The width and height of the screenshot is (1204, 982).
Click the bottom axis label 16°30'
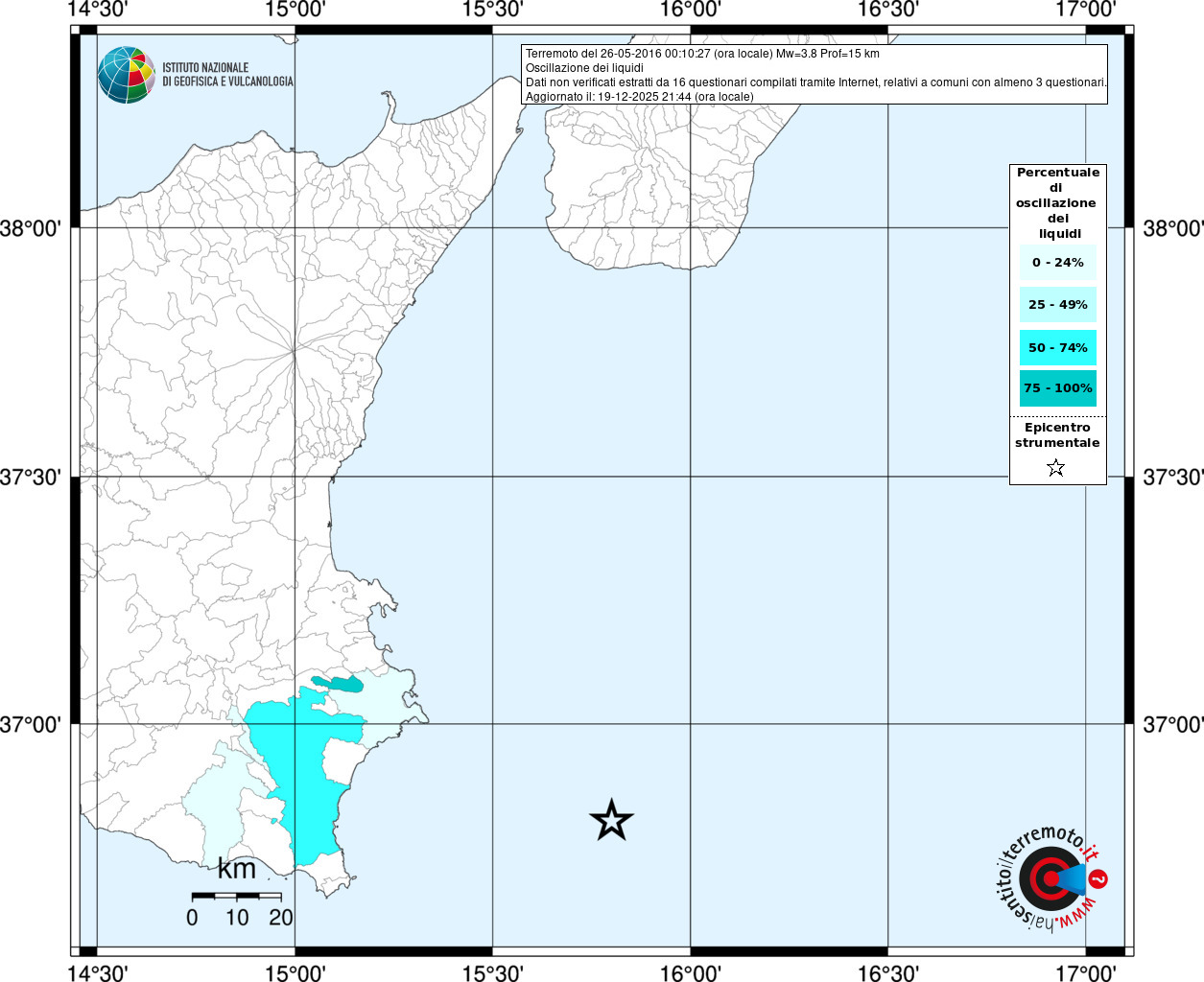coord(888,972)
